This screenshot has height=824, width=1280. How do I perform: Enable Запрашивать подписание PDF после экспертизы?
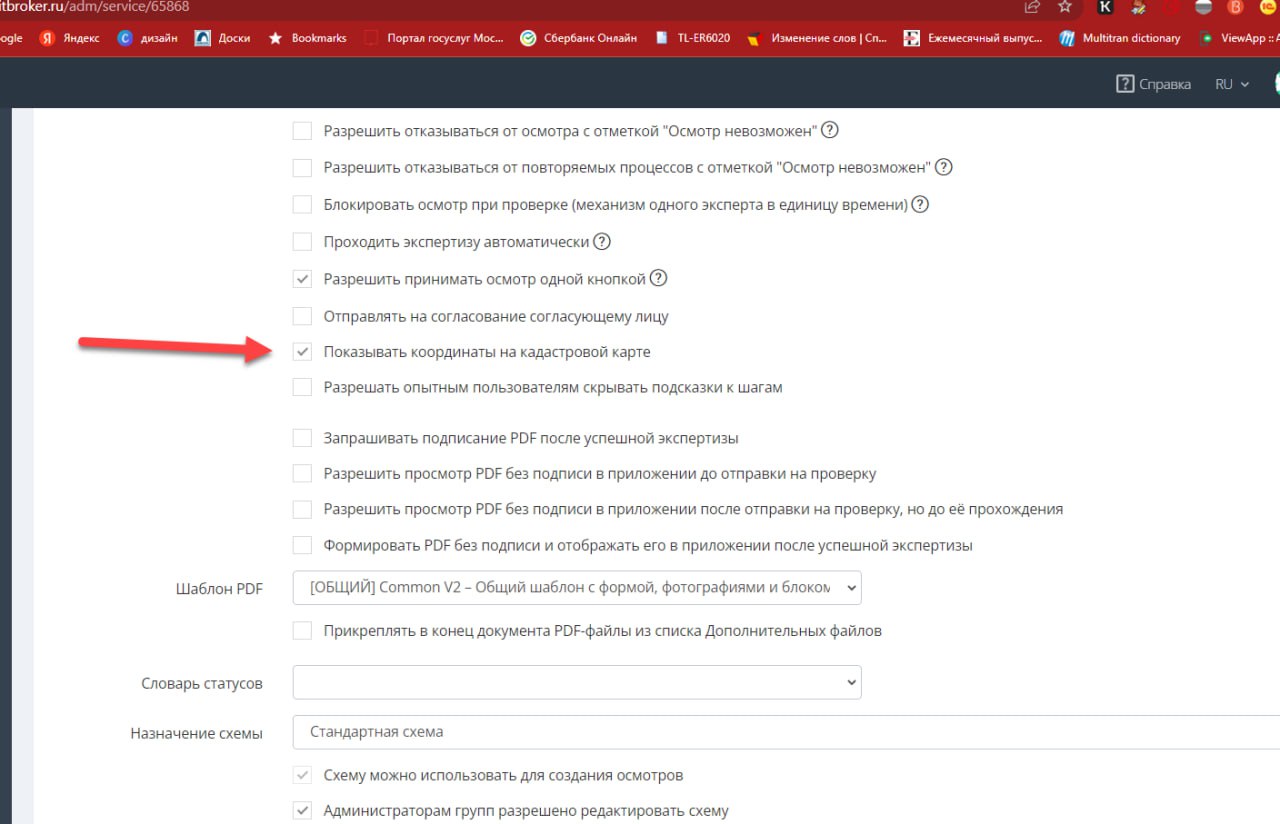click(302, 438)
